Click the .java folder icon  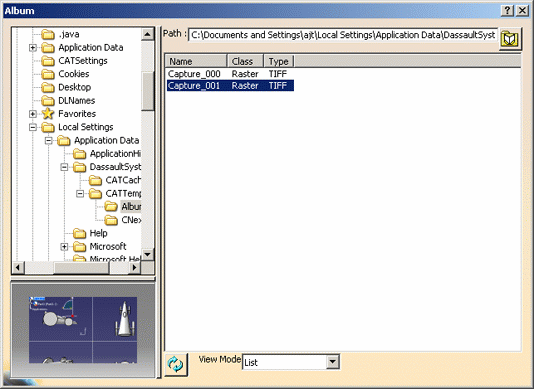(x=48, y=34)
